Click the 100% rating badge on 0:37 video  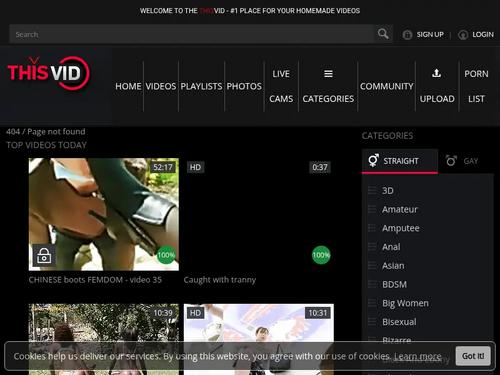click(321, 255)
